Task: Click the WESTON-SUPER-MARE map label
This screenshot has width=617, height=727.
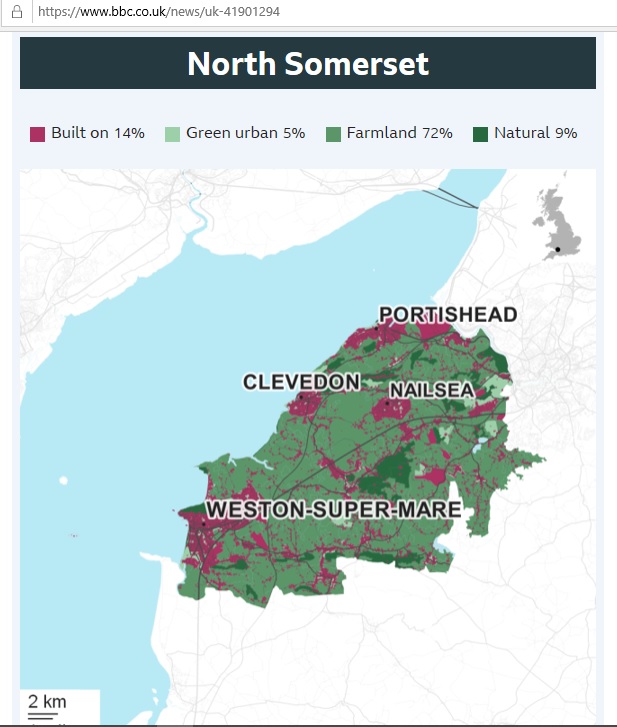Action: [334, 510]
